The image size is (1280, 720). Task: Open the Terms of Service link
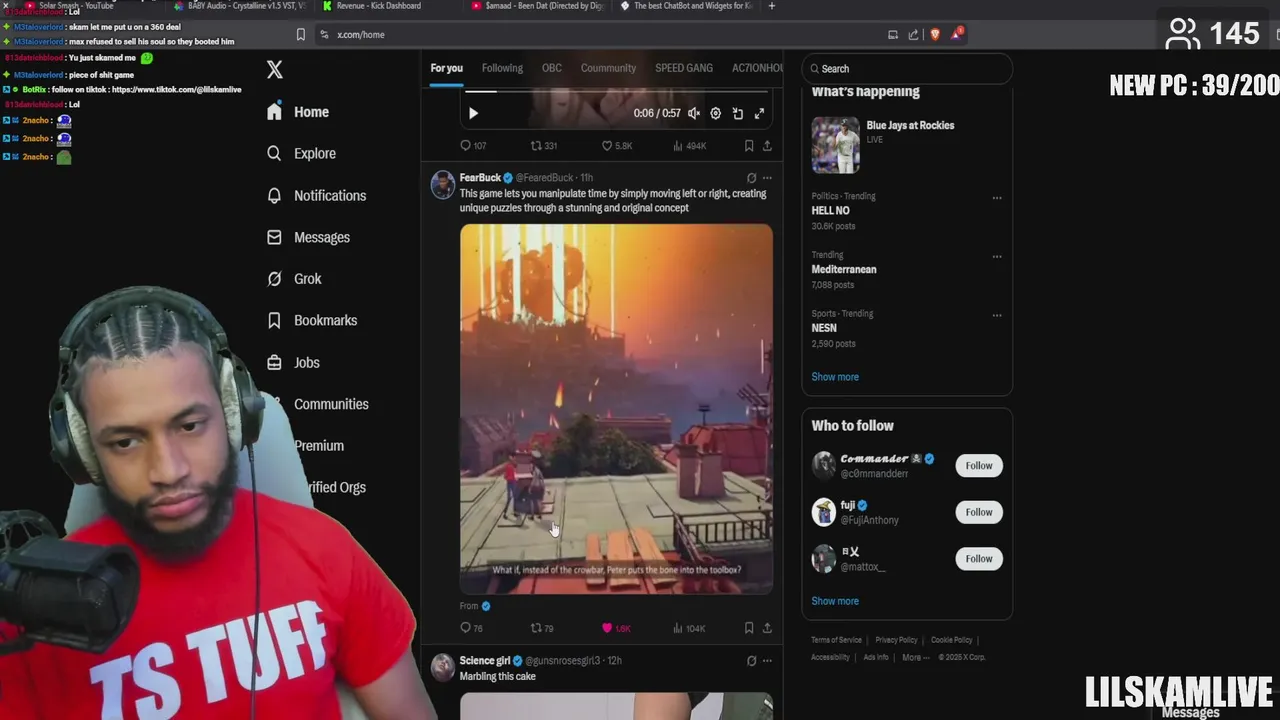(836, 640)
